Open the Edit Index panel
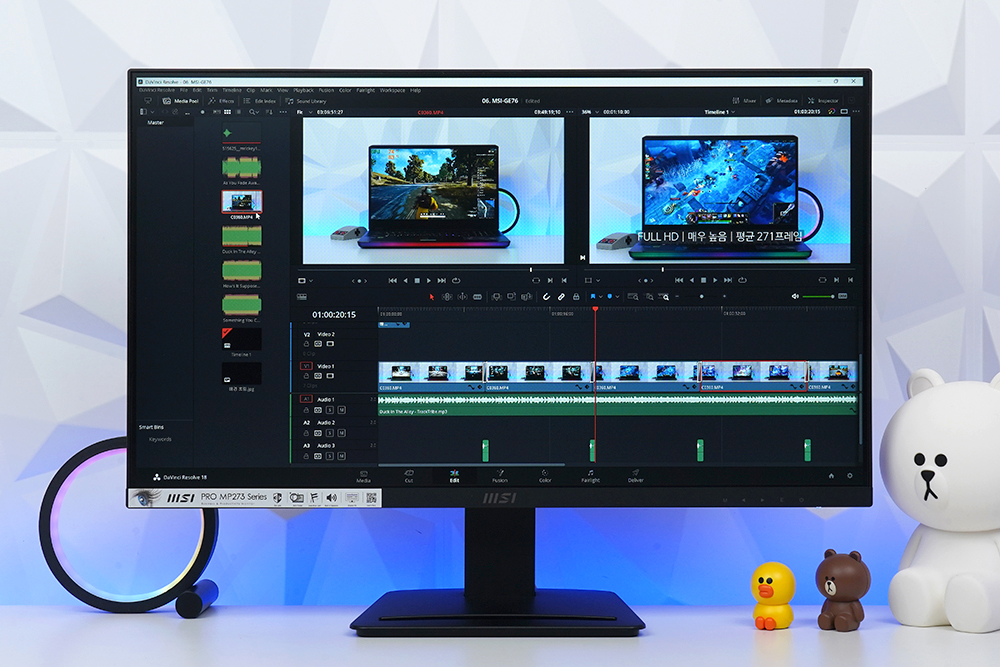 [x=260, y=101]
